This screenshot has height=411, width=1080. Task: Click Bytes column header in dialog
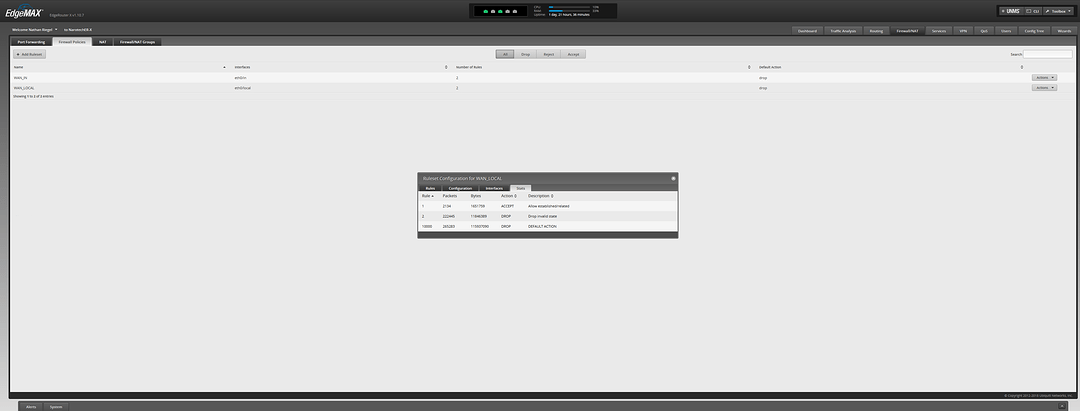(x=476, y=196)
